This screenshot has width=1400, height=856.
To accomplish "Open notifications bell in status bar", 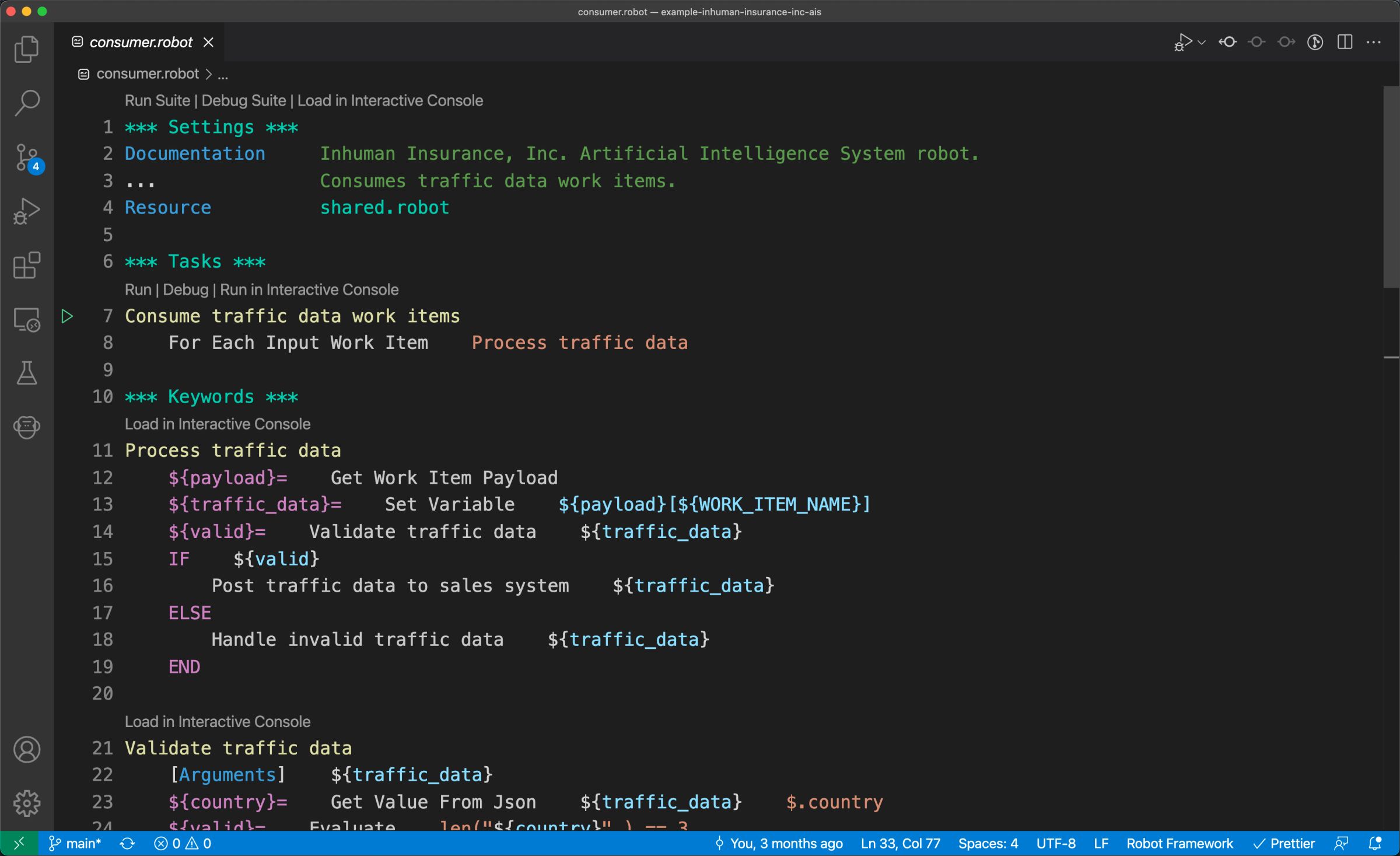I will tap(1375, 844).
